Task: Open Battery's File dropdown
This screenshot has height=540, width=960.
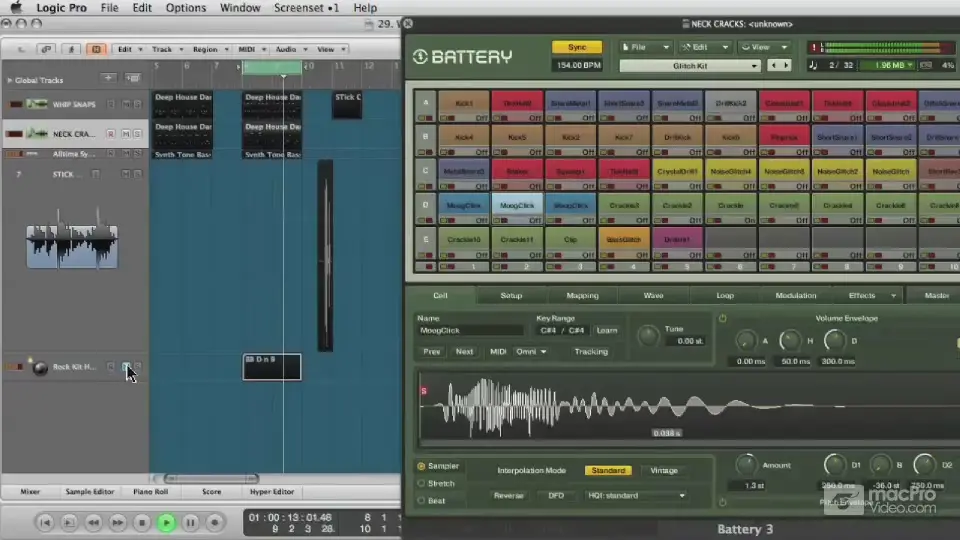Action: tap(645, 47)
